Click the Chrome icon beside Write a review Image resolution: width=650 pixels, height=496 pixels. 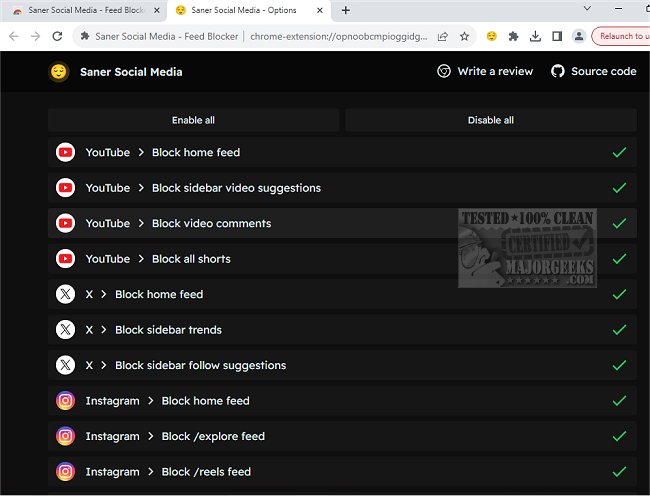pyautogui.click(x=444, y=71)
